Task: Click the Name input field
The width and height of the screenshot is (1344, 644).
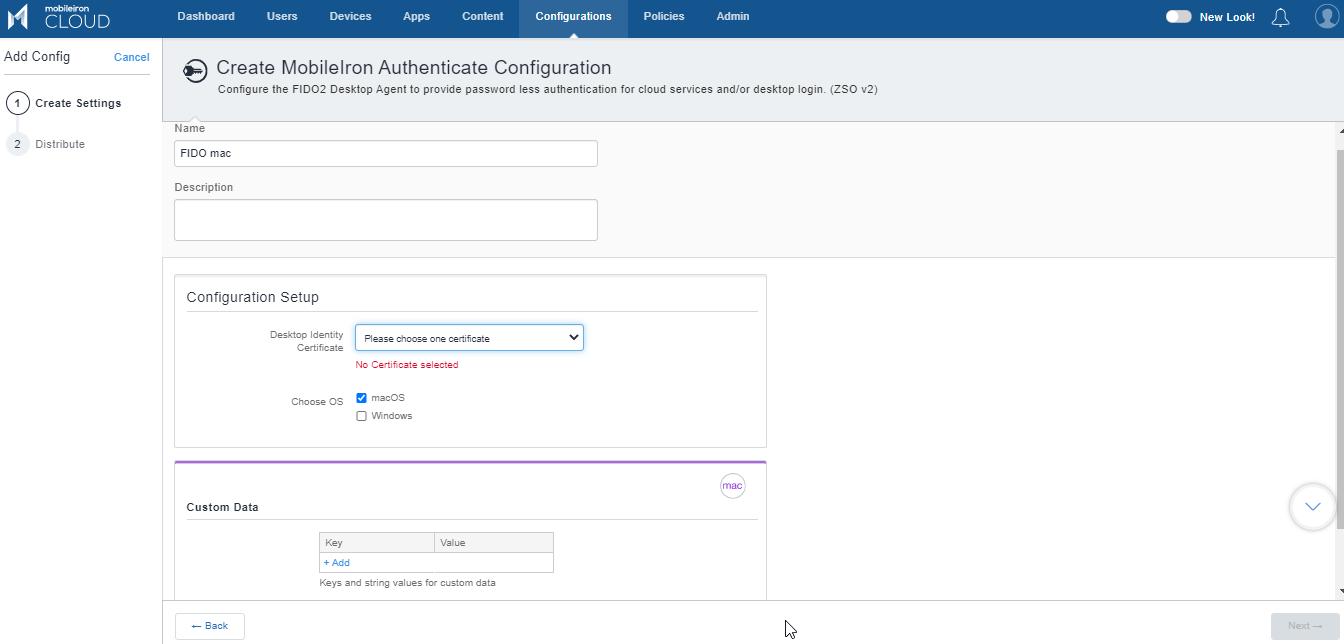Action: [386, 153]
